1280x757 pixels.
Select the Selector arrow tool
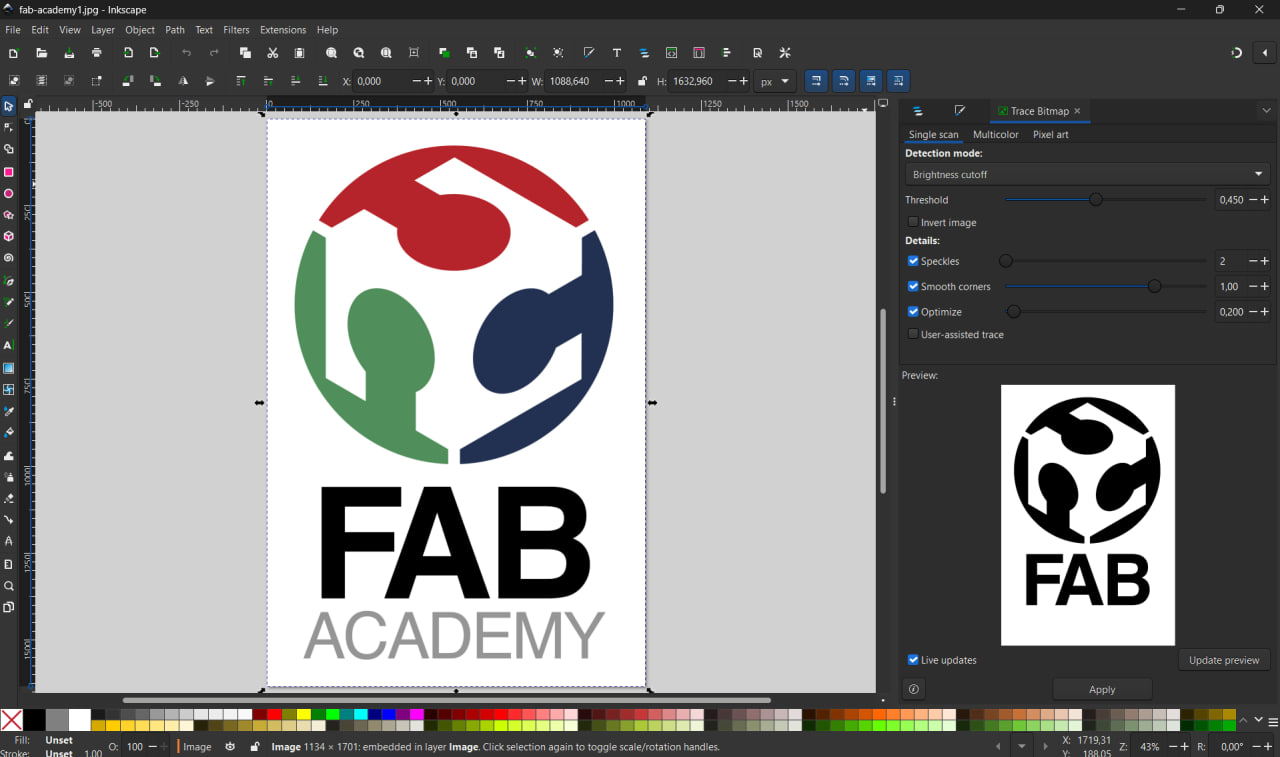click(x=9, y=106)
